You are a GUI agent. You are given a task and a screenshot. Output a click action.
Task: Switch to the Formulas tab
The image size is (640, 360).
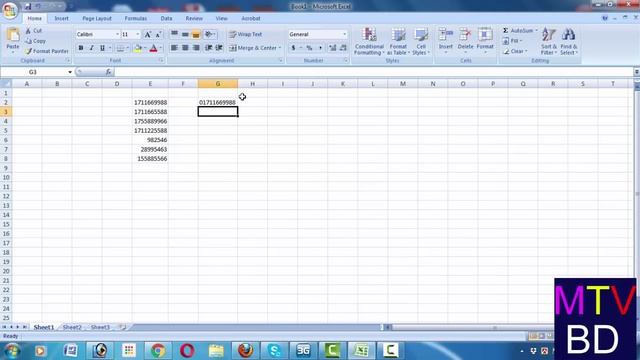136,18
